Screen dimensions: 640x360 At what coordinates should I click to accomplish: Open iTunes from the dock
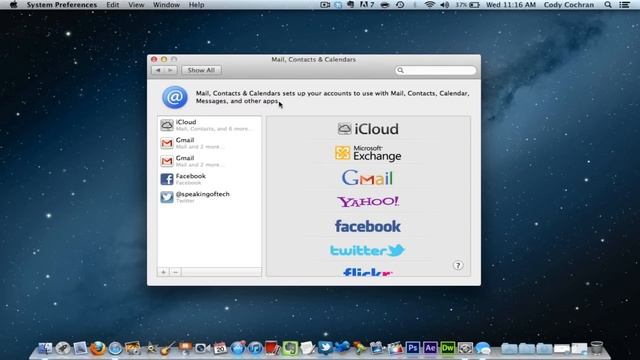(x=255, y=348)
